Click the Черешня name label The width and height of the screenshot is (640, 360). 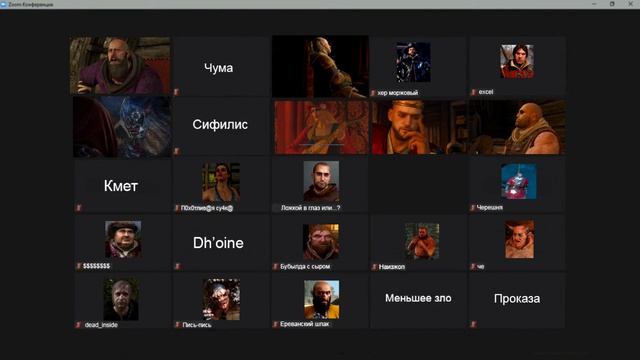490,208
